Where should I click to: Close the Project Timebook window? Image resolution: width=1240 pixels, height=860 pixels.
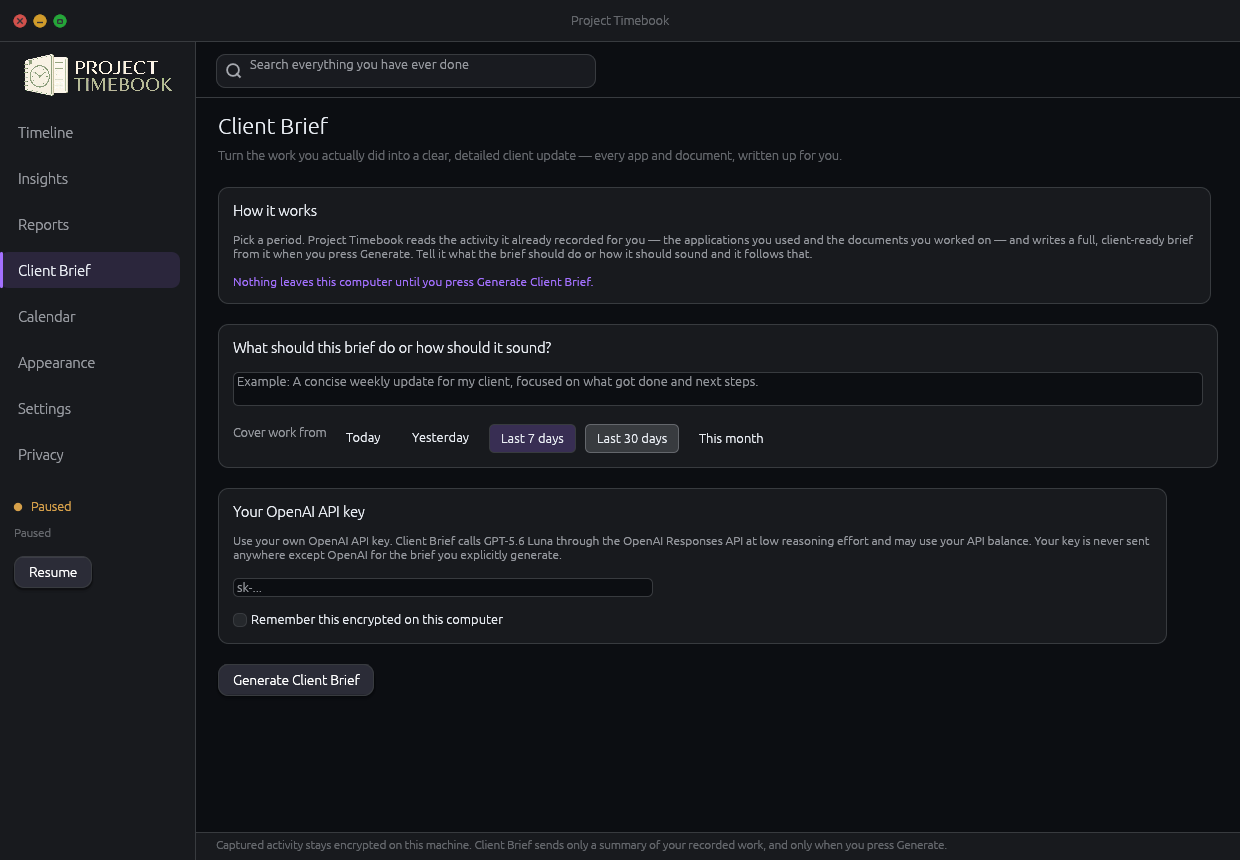[x=20, y=21]
